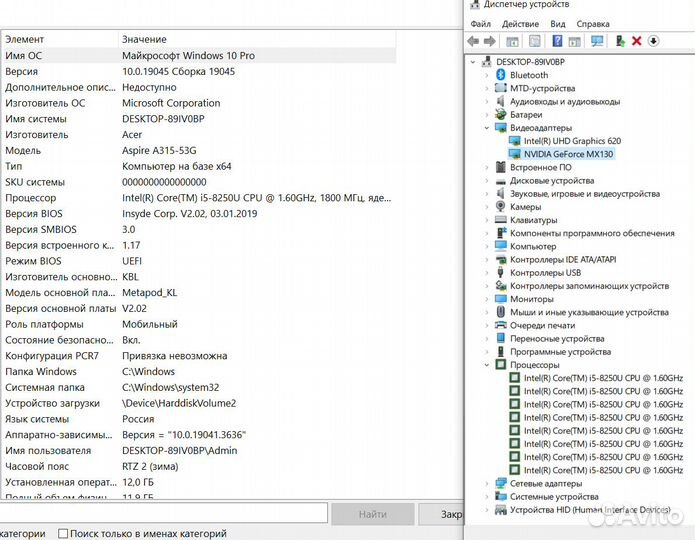Click the partially visible Закрыть button
Image resolution: width=695 pixels, height=540 pixels.
(x=441, y=514)
